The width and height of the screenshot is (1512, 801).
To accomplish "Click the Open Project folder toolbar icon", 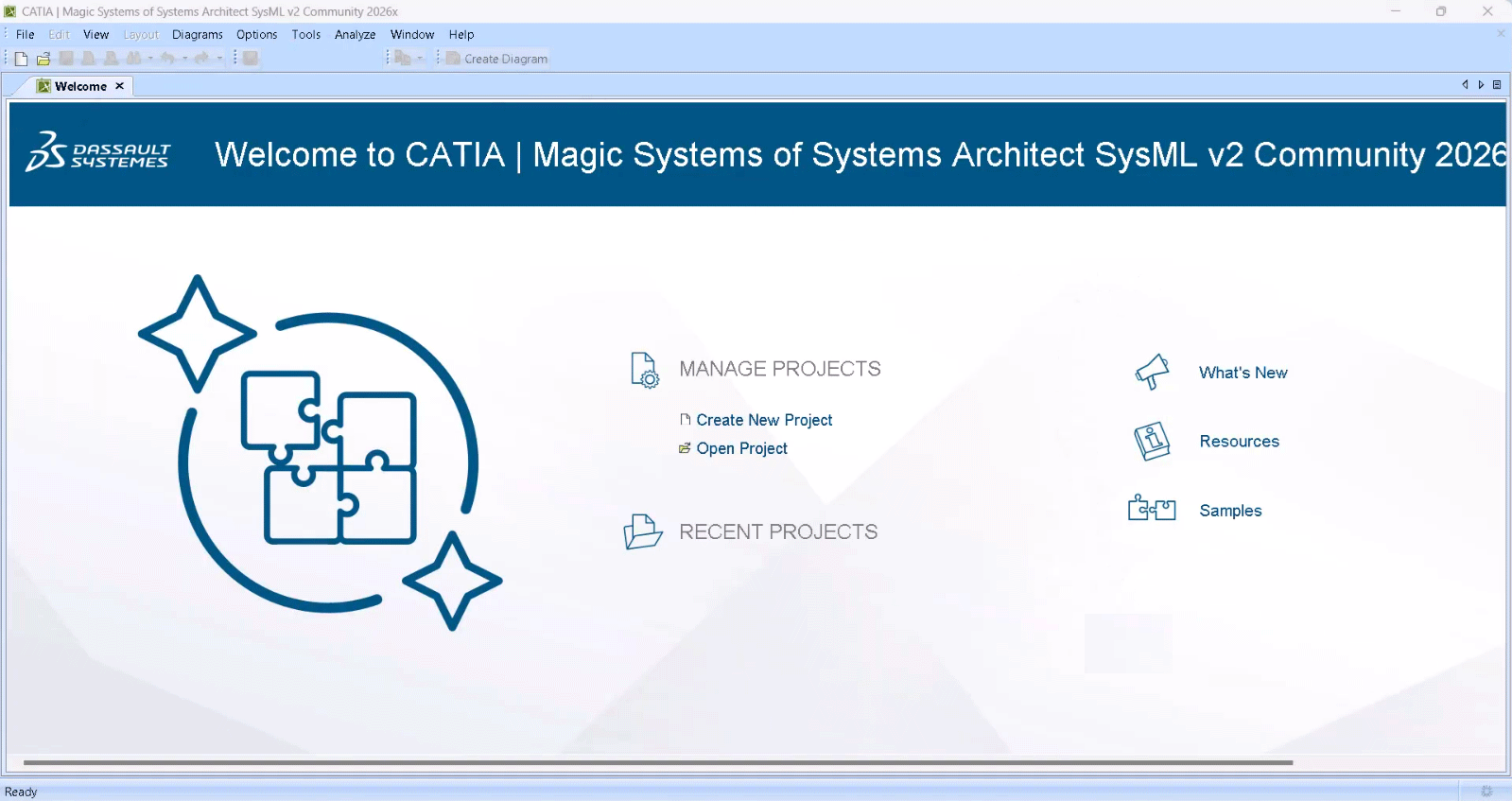I will tap(43, 59).
